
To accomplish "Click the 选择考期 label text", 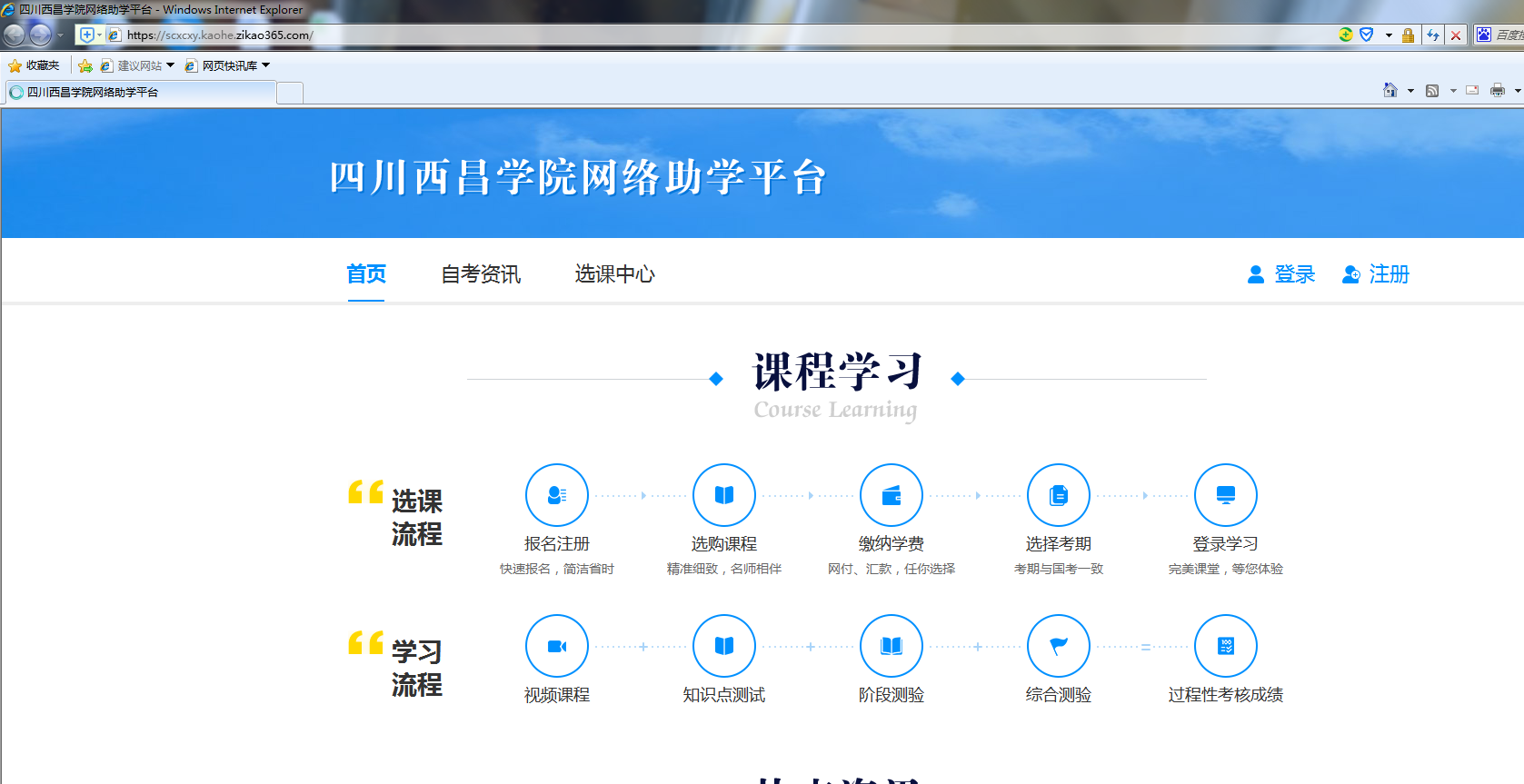I will click(1059, 544).
